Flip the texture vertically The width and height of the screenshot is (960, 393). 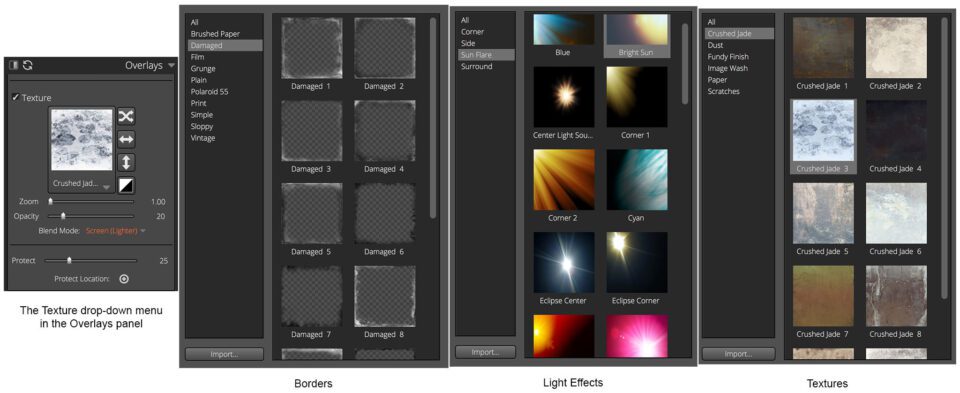point(126,162)
